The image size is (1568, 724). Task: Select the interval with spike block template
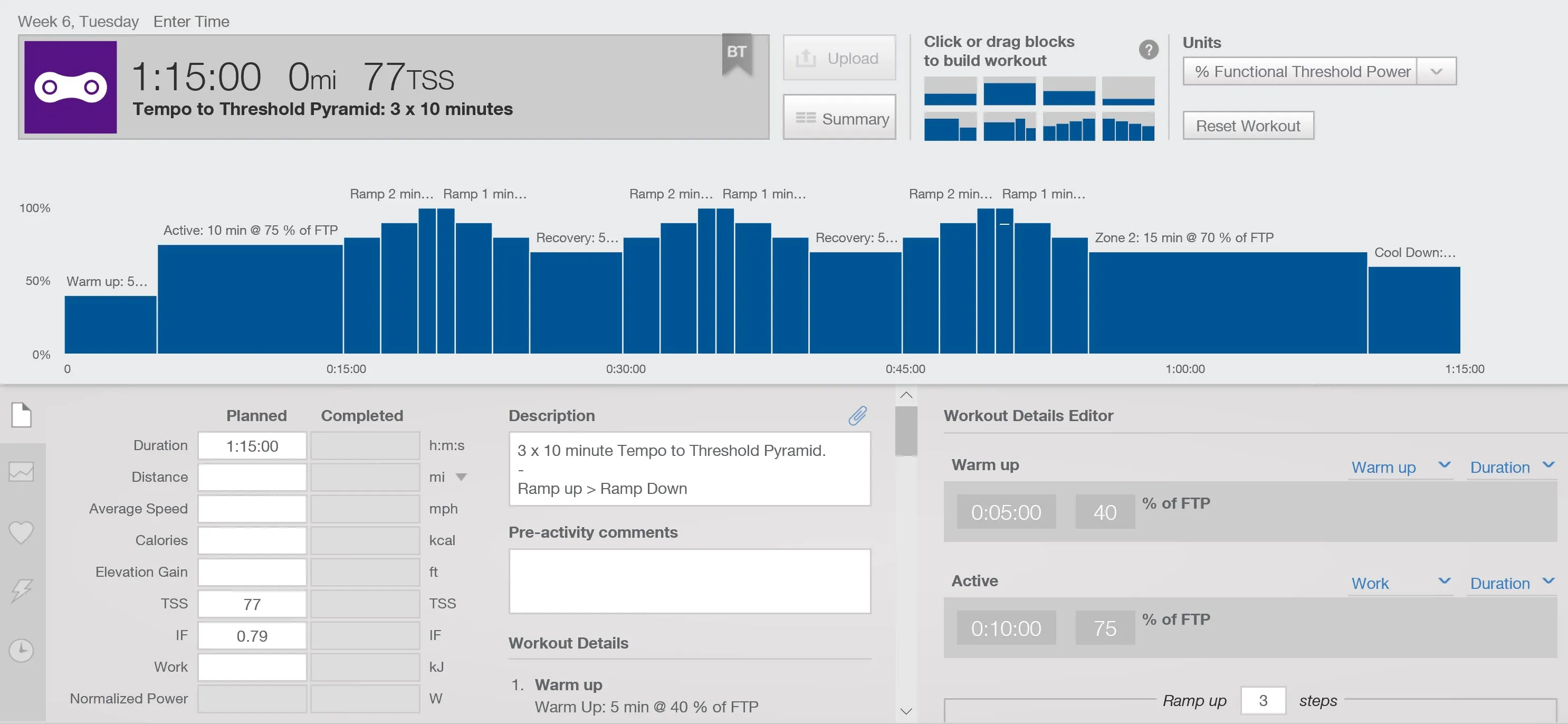(1009, 127)
